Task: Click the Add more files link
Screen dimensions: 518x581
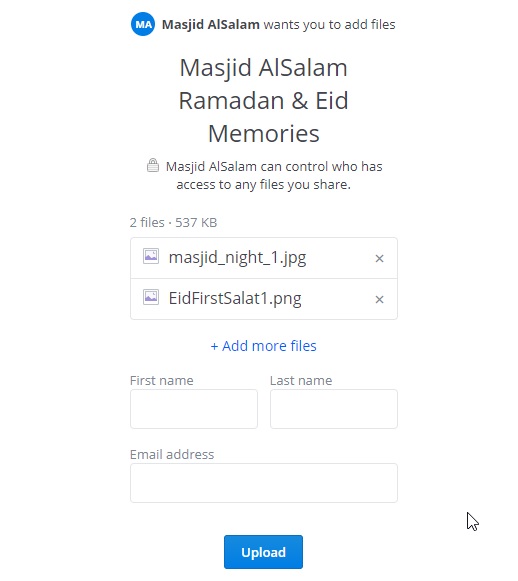Action: (x=263, y=346)
